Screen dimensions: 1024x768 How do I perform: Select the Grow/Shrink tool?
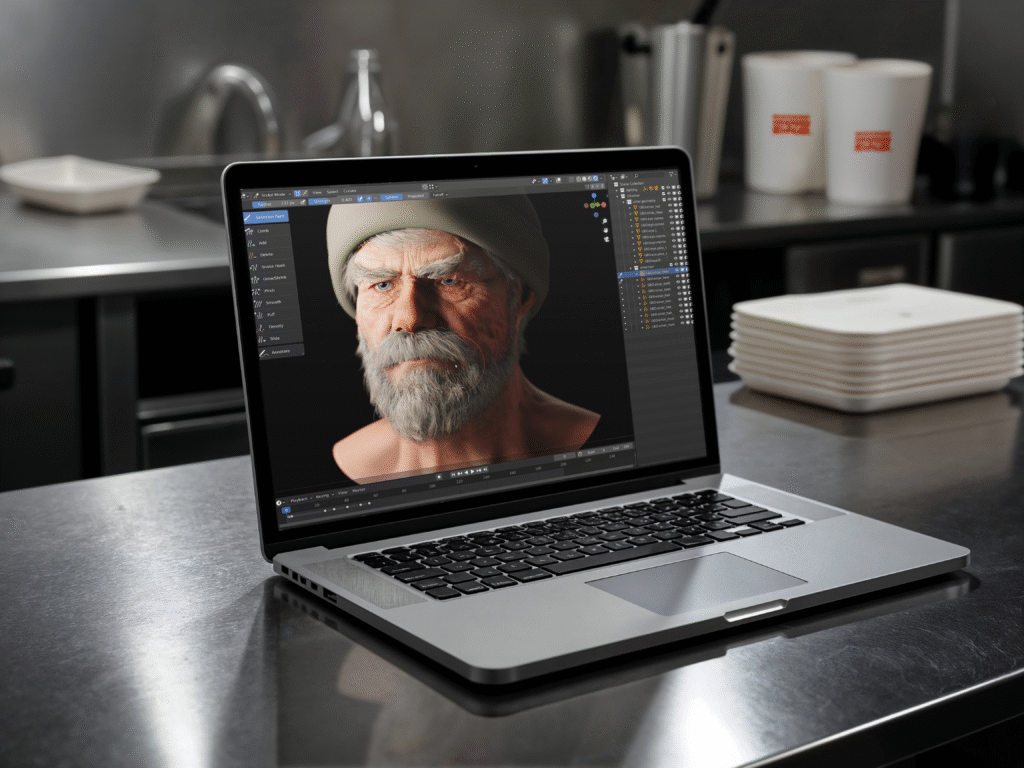point(272,278)
